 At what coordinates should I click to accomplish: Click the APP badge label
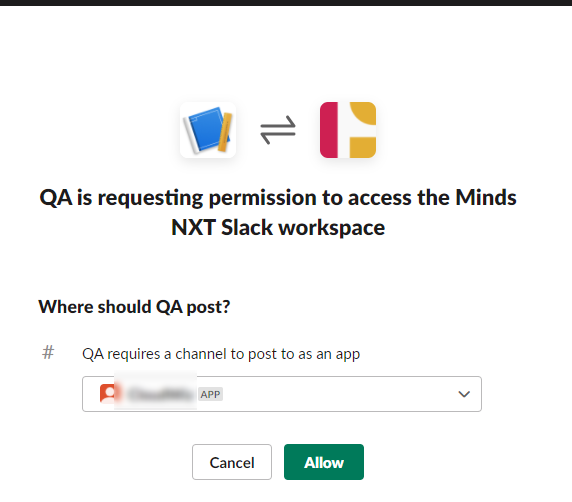coord(210,394)
